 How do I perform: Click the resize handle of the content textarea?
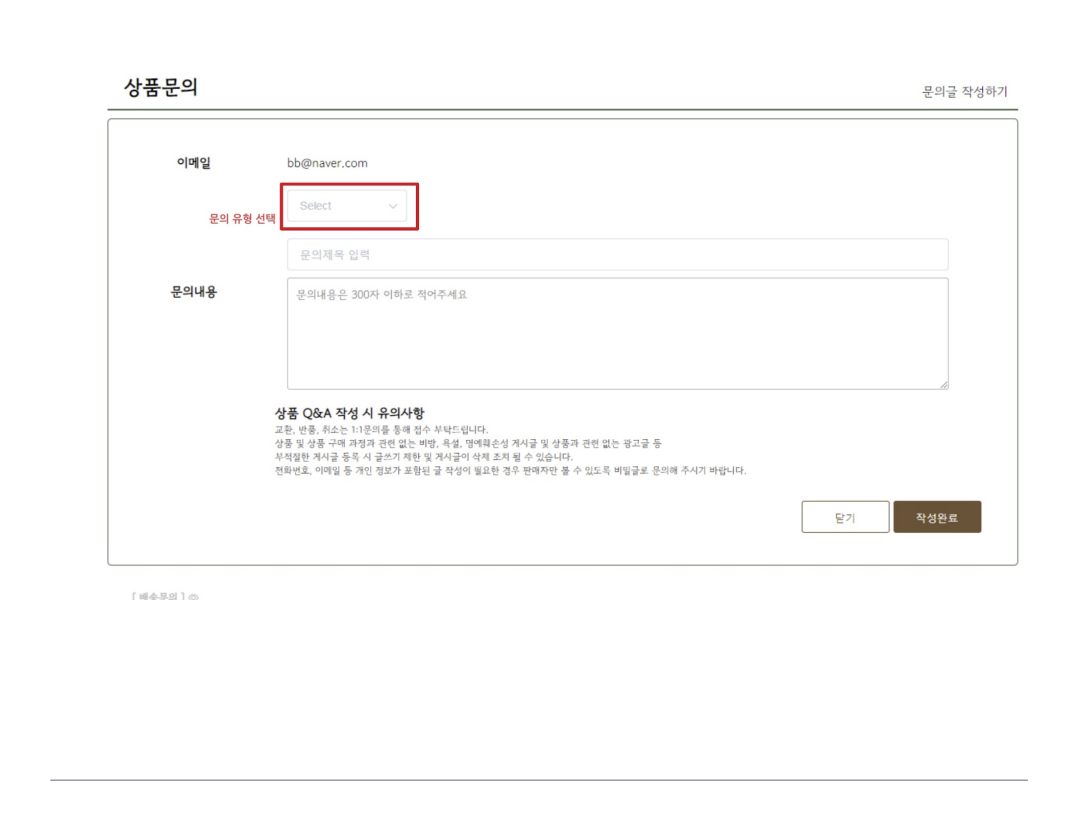tap(943, 384)
